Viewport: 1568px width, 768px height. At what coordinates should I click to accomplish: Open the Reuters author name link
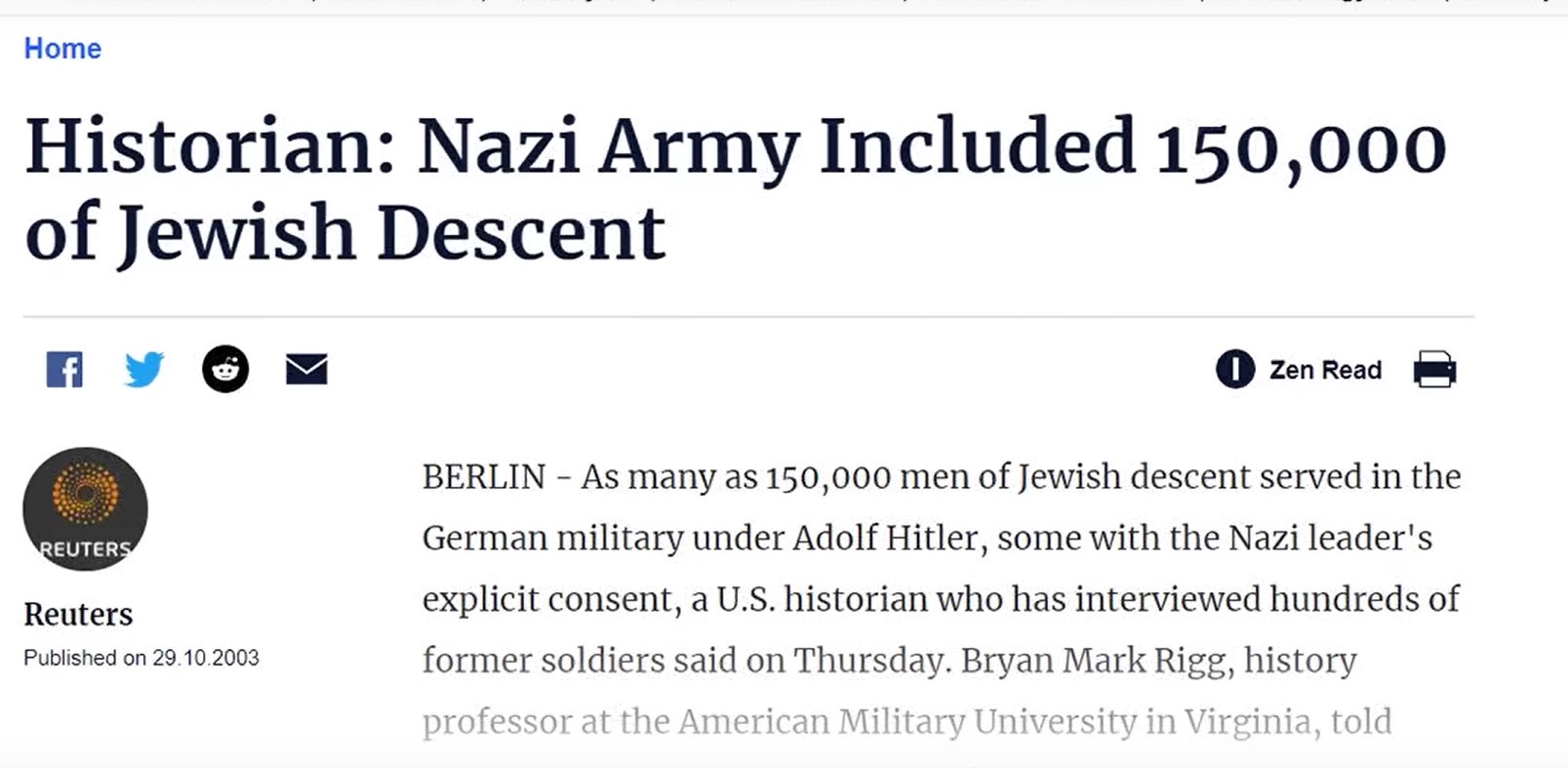[78, 614]
